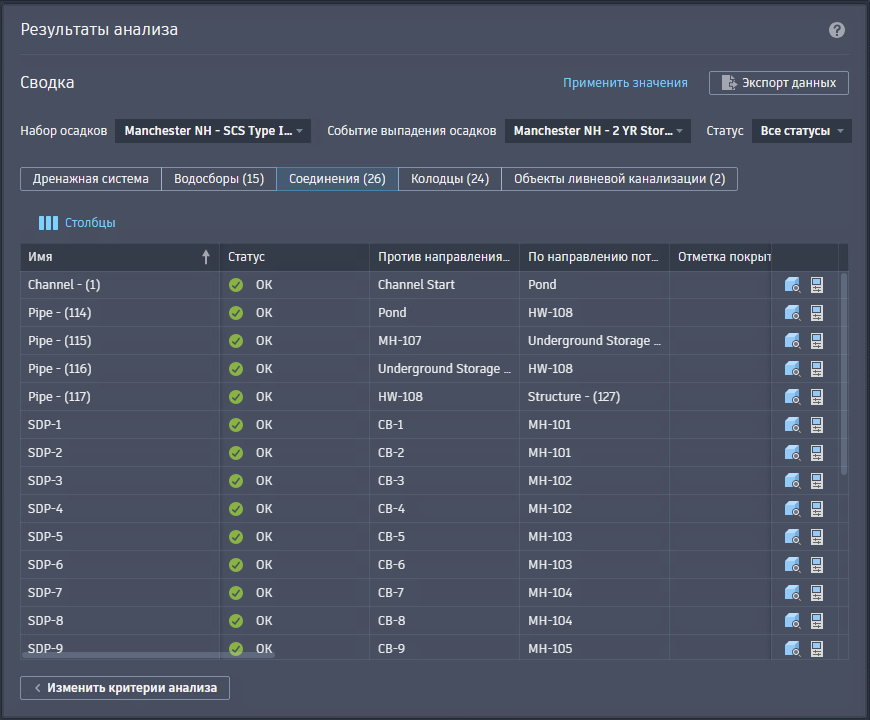Open the results report icon for Pipe - (115)
870x720 pixels.
tap(817, 341)
